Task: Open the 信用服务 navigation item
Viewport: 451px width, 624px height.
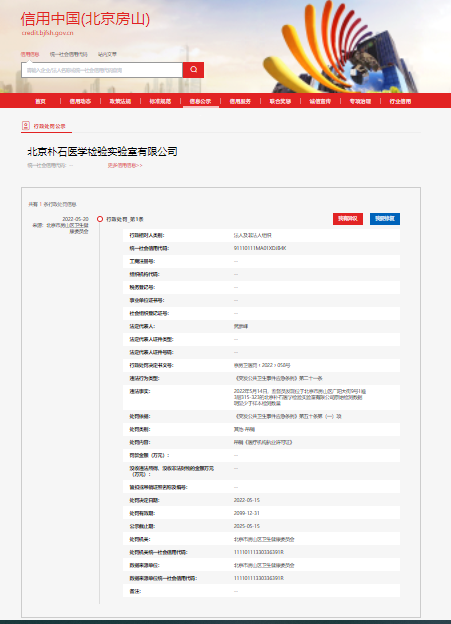Action: coord(240,101)
